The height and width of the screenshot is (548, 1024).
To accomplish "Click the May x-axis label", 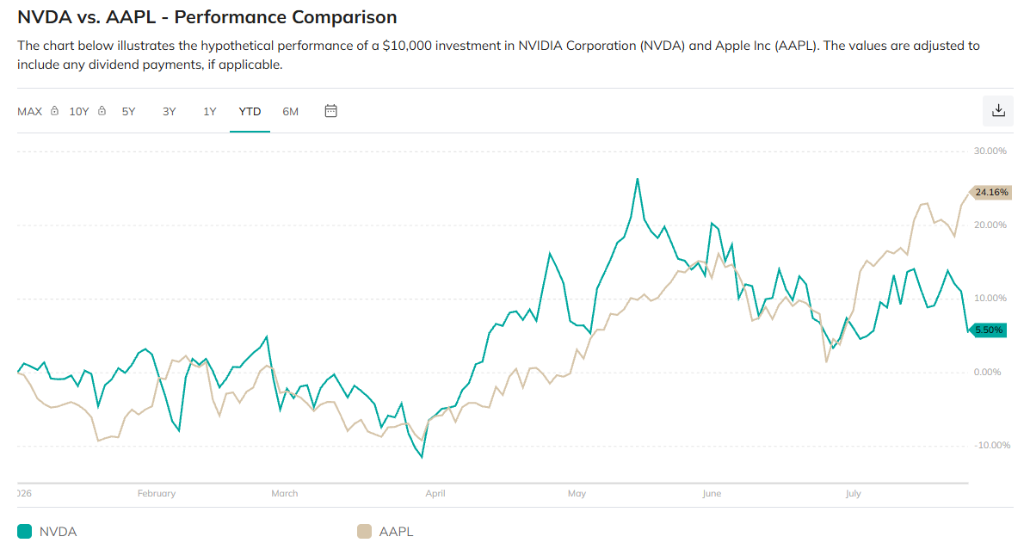I will 577,493.
